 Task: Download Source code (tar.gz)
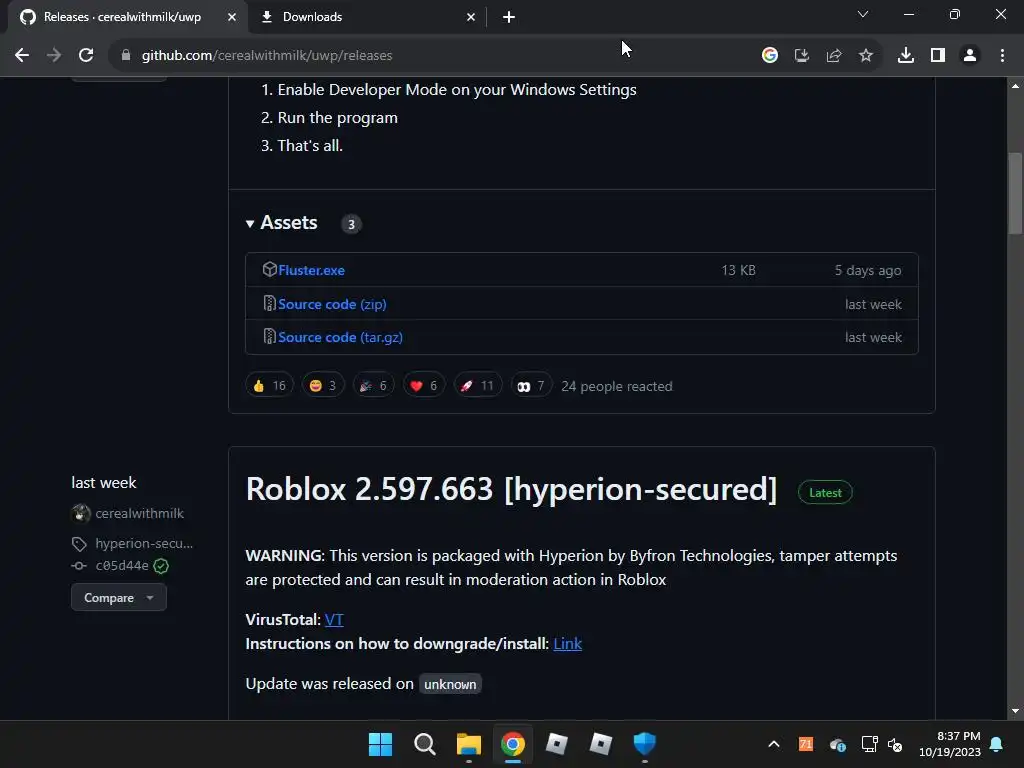point(340,338)
